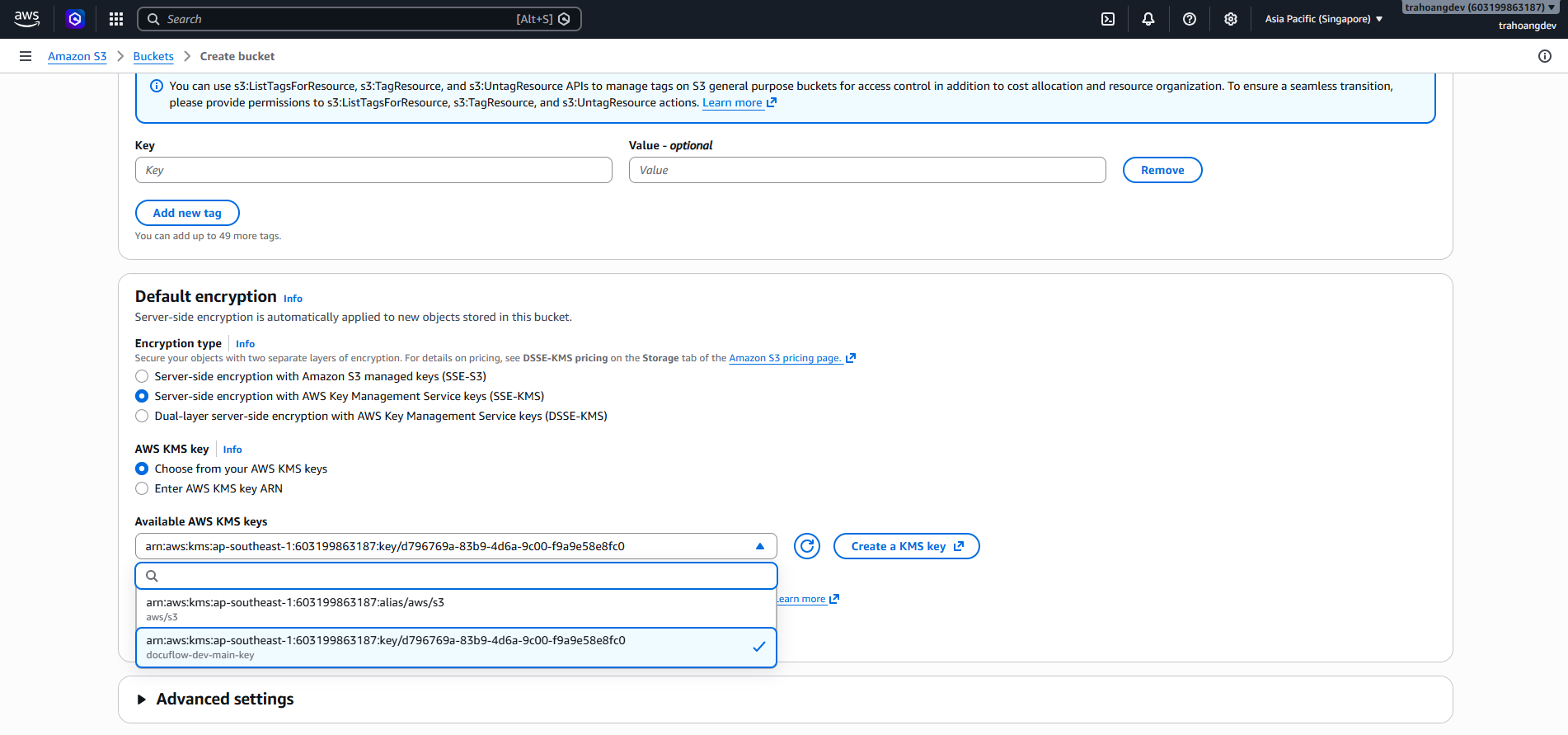Select DSSE-KMS dual-layer encryption
The width and height of the screenshot is (1568, 735).
pyautogui.click(x=142, y=416)
